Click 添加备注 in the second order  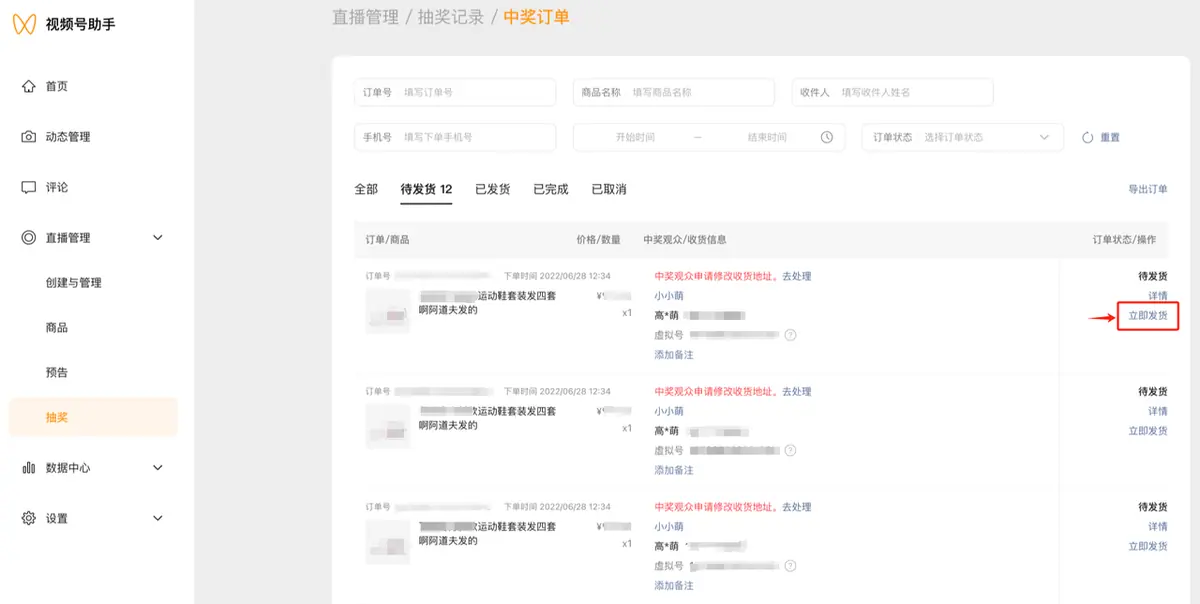click(673, 470)
